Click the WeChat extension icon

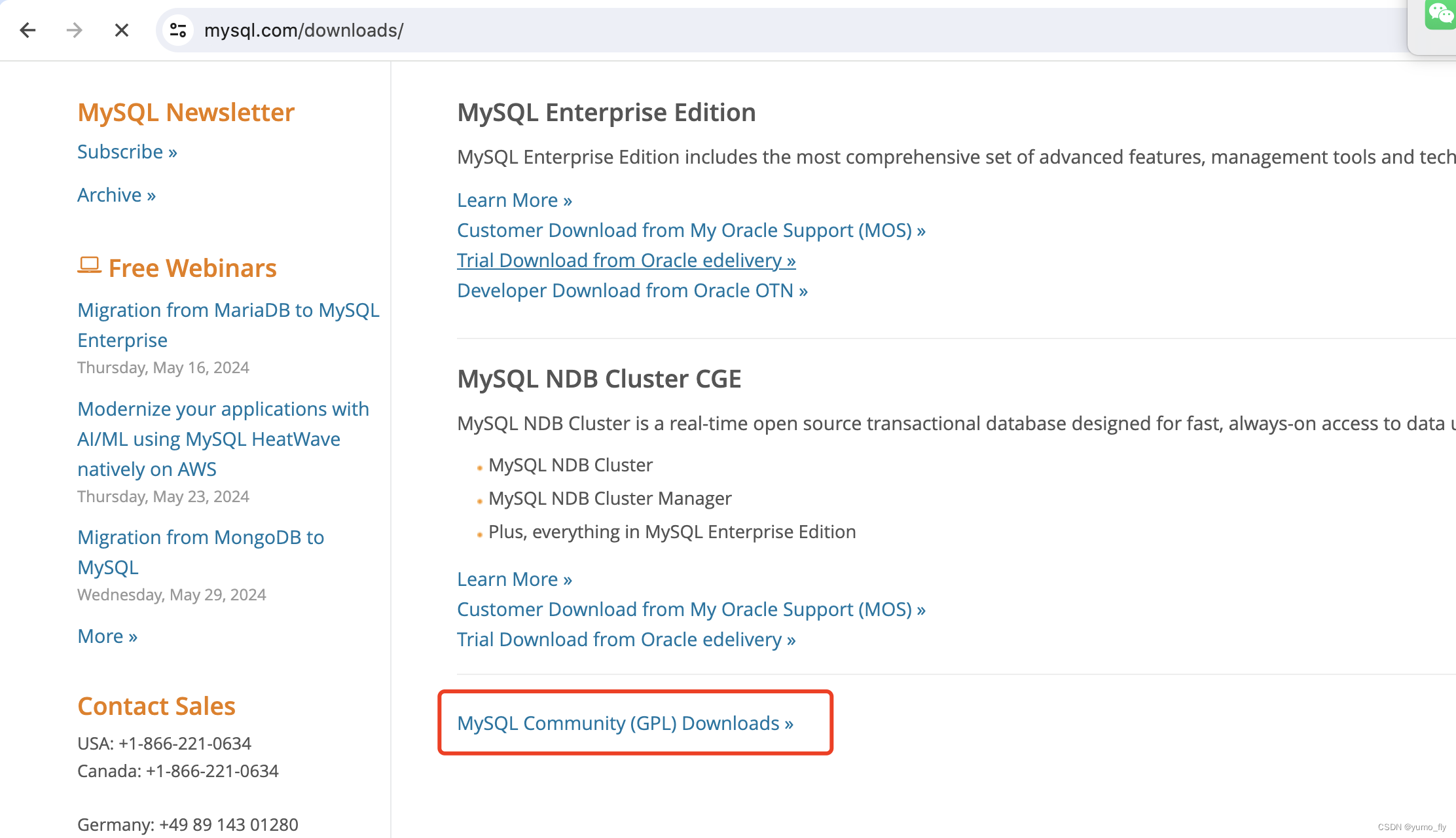click(1440, 13)
